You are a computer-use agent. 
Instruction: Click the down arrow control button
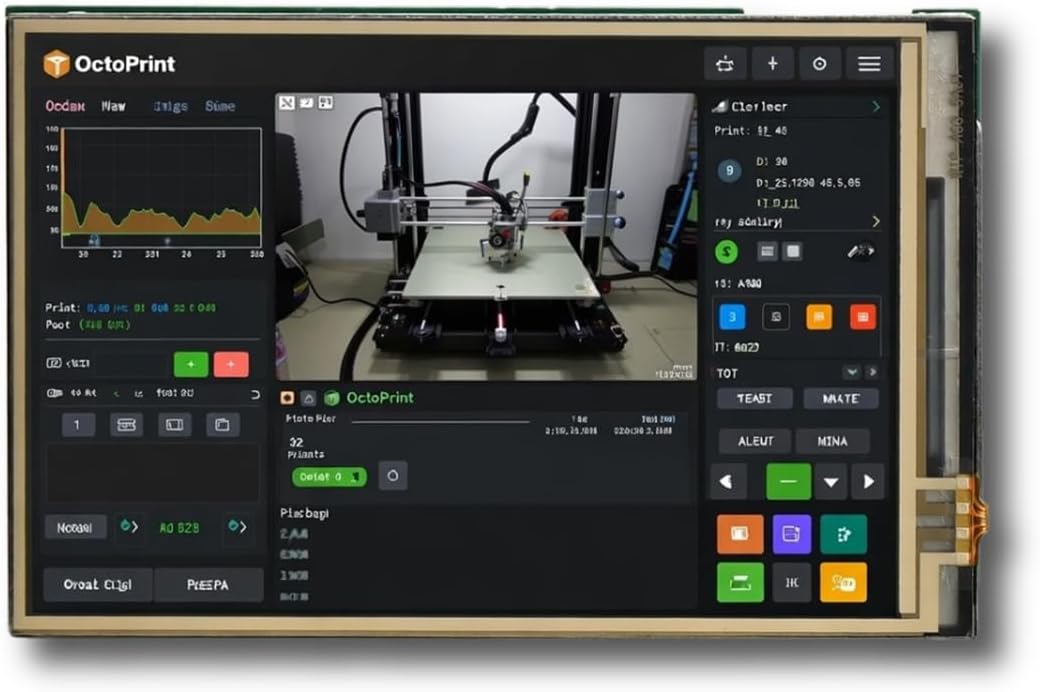click(x=830, y=482)
